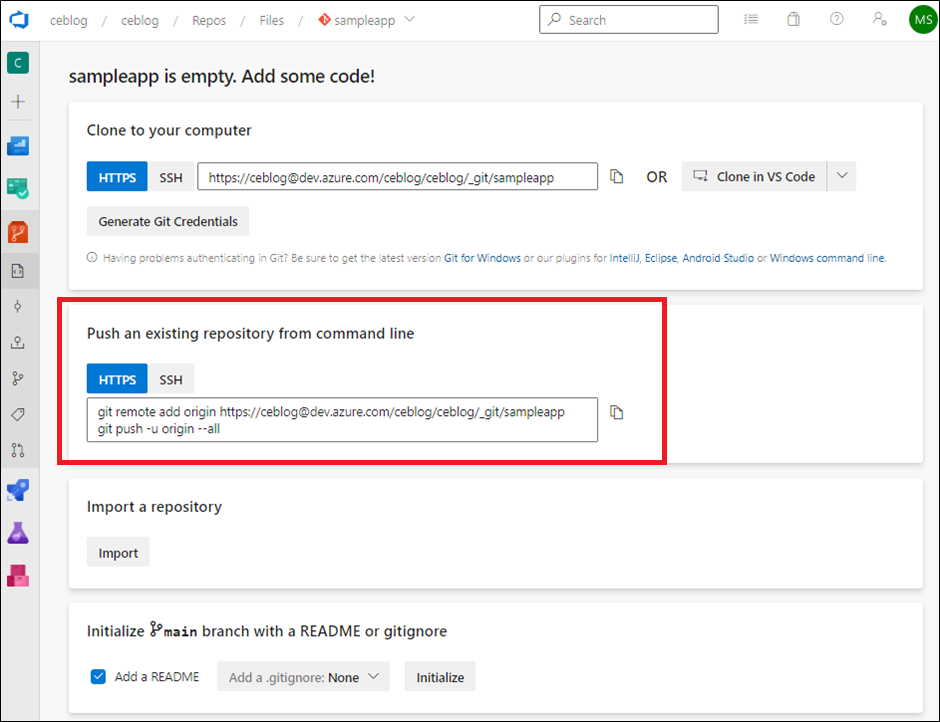The image size is (940, 722).
Task: Click the Import button
Action: [x=118, y=552]
